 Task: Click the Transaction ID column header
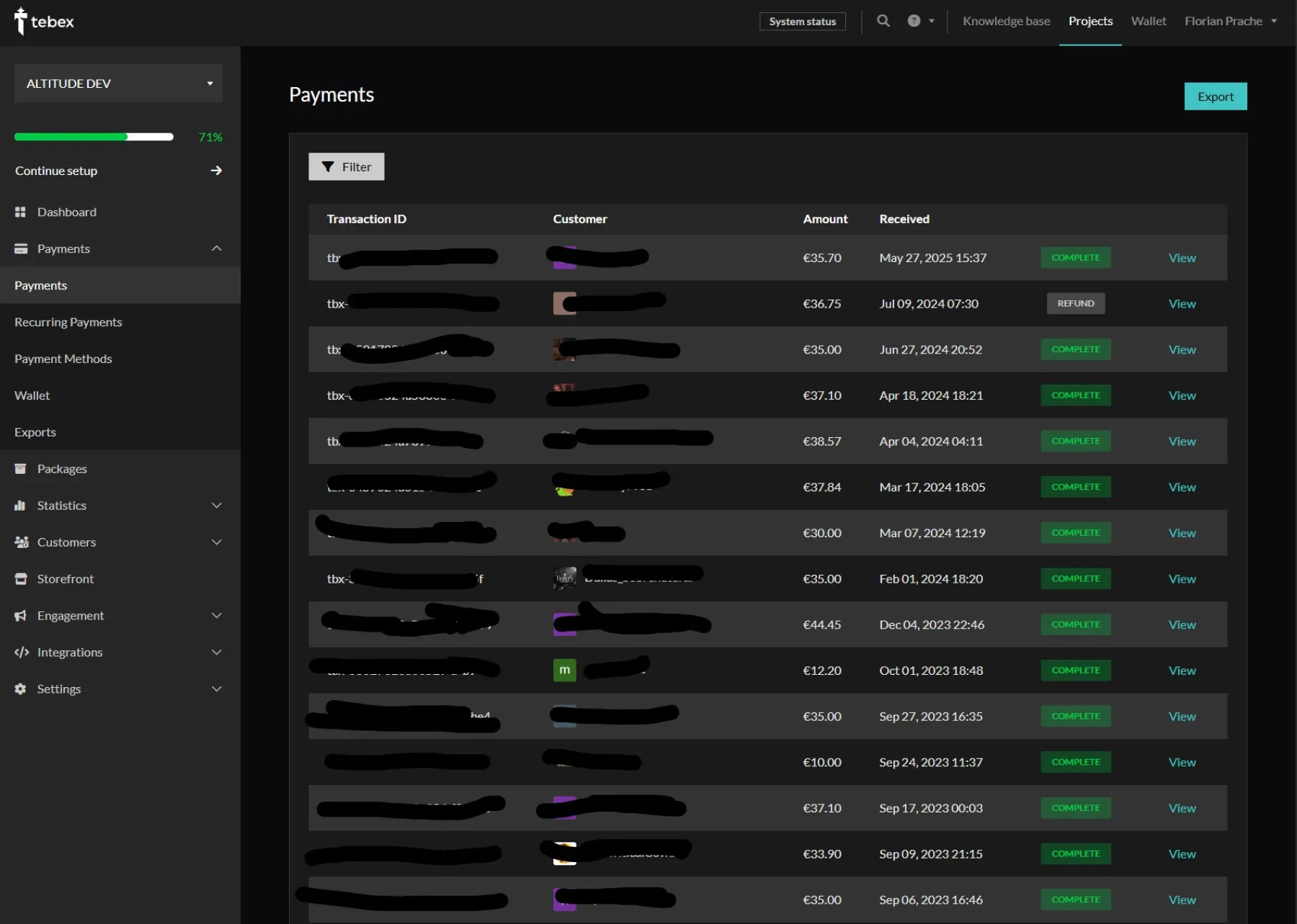[366, 219]
